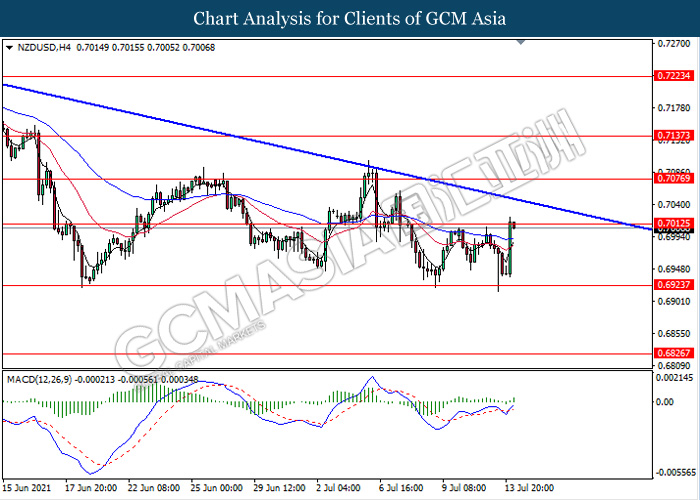Click the triangle beside the NZDUSD,H4 label
Screen dimensions: 700x500
click(10, 47)
